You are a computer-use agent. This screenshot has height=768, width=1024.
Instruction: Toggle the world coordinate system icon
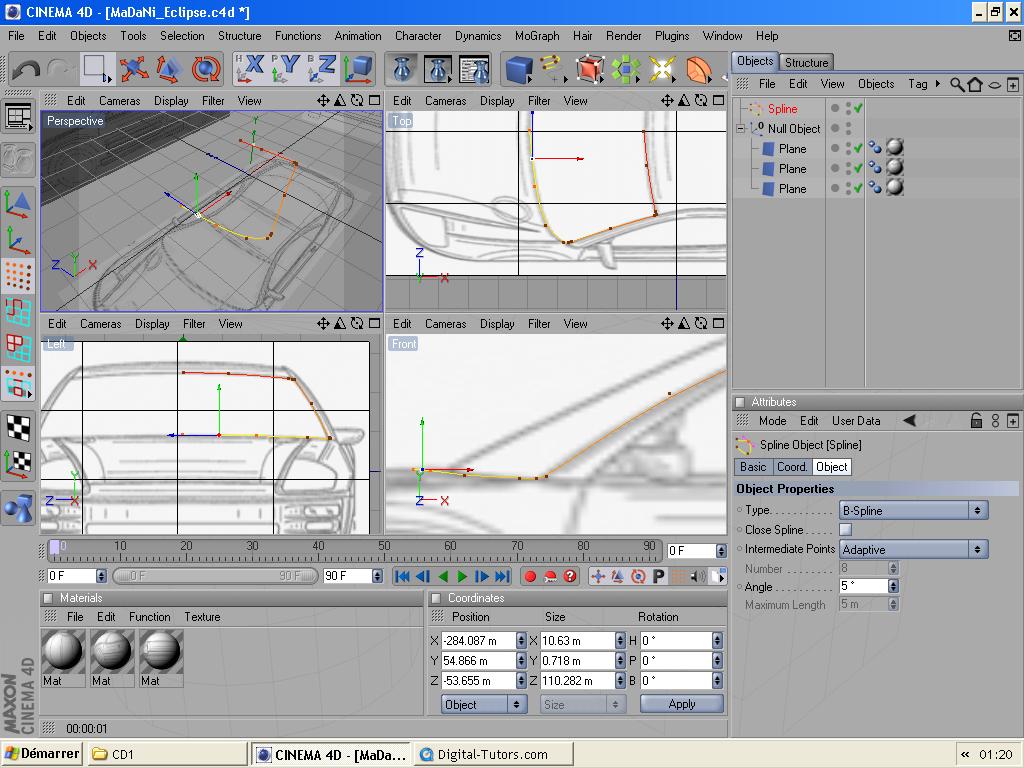(359, 69)
